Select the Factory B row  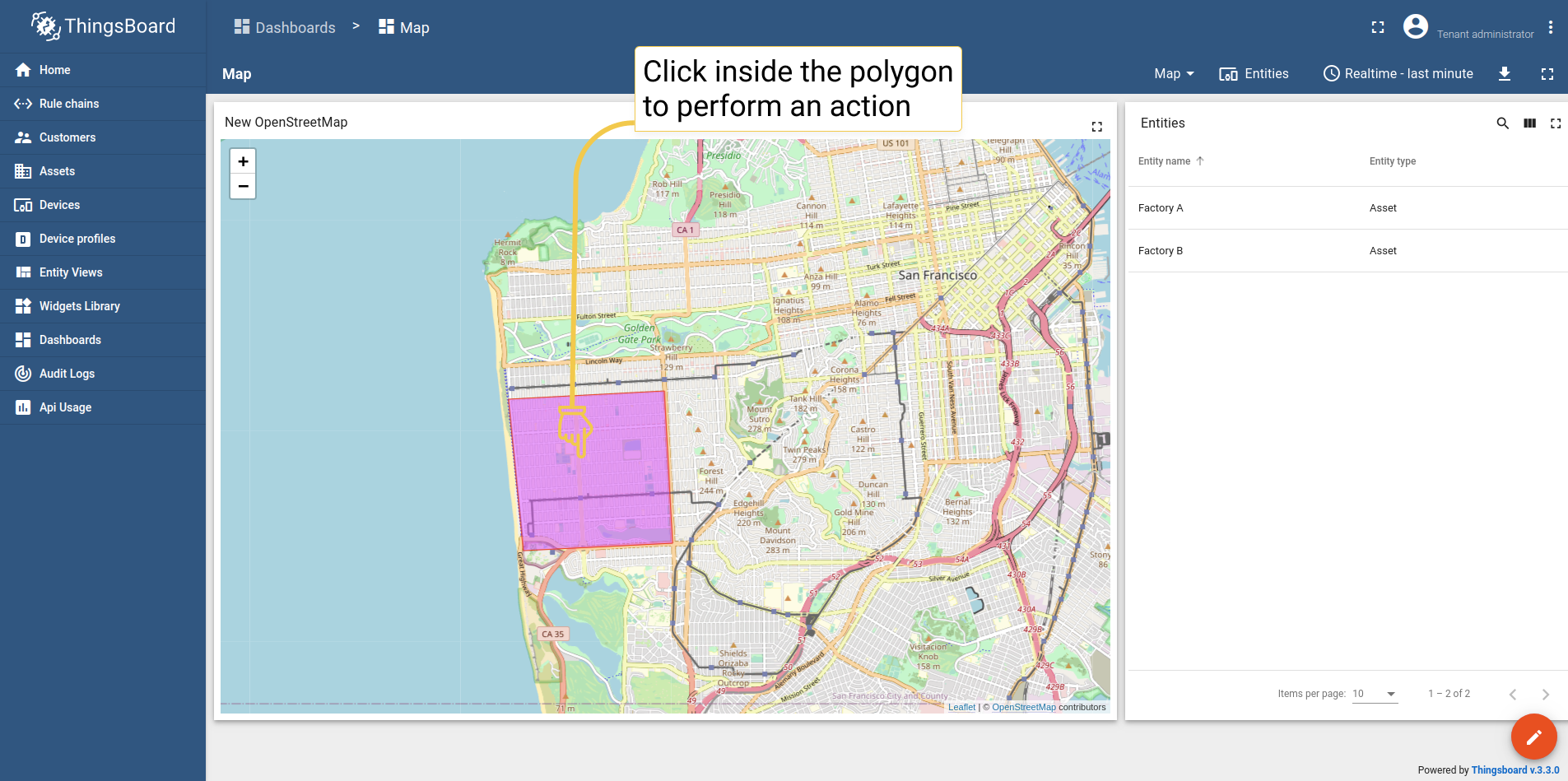point(1347,251)
